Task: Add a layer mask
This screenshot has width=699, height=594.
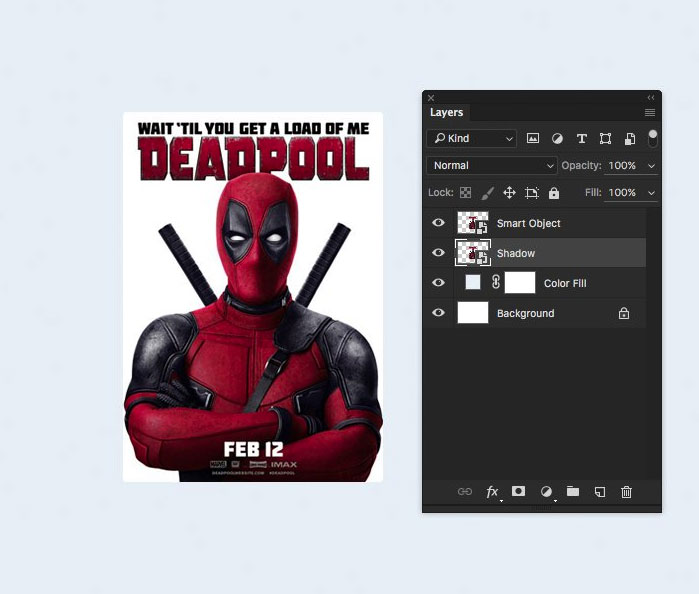Action: click(518, 491)
